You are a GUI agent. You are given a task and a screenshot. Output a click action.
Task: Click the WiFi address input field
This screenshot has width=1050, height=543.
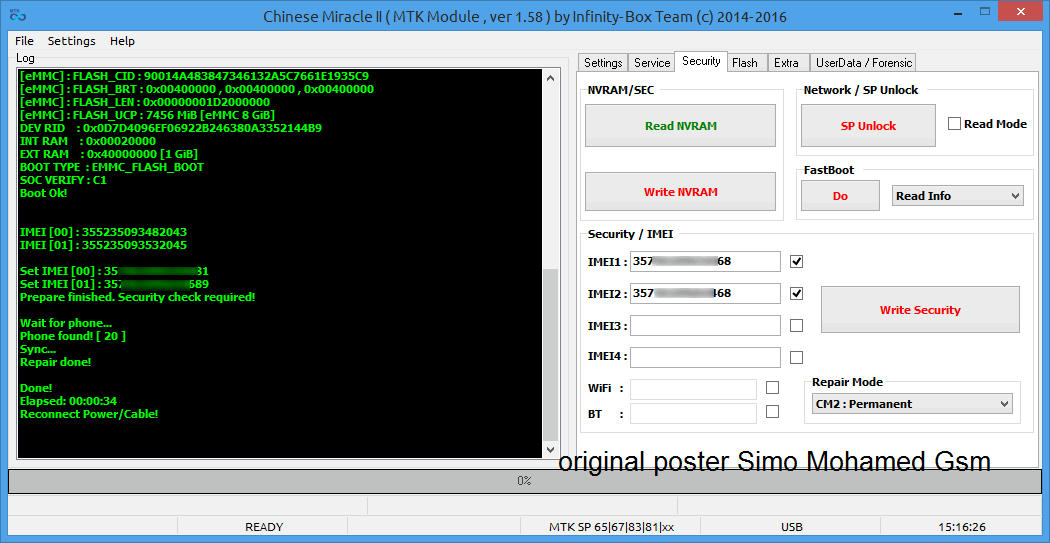pyautogui.click(x=693, y=389)
